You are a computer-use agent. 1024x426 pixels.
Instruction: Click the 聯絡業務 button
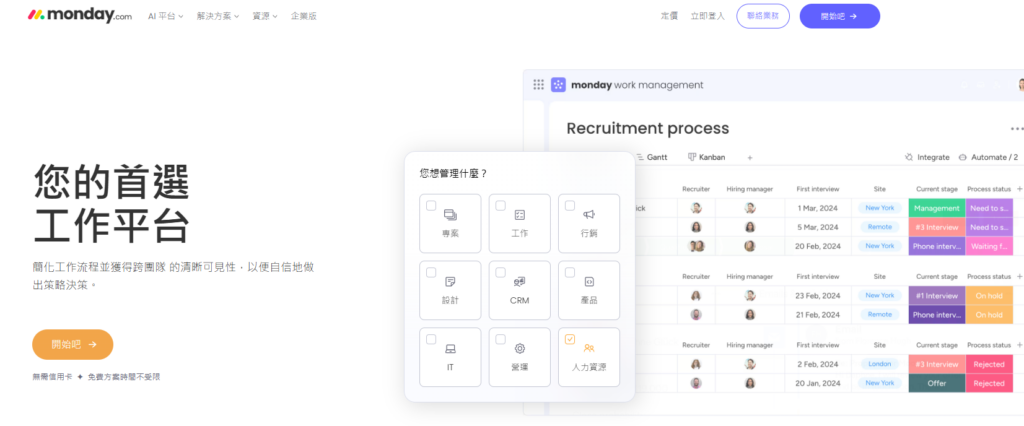click(x=763, y=16)
